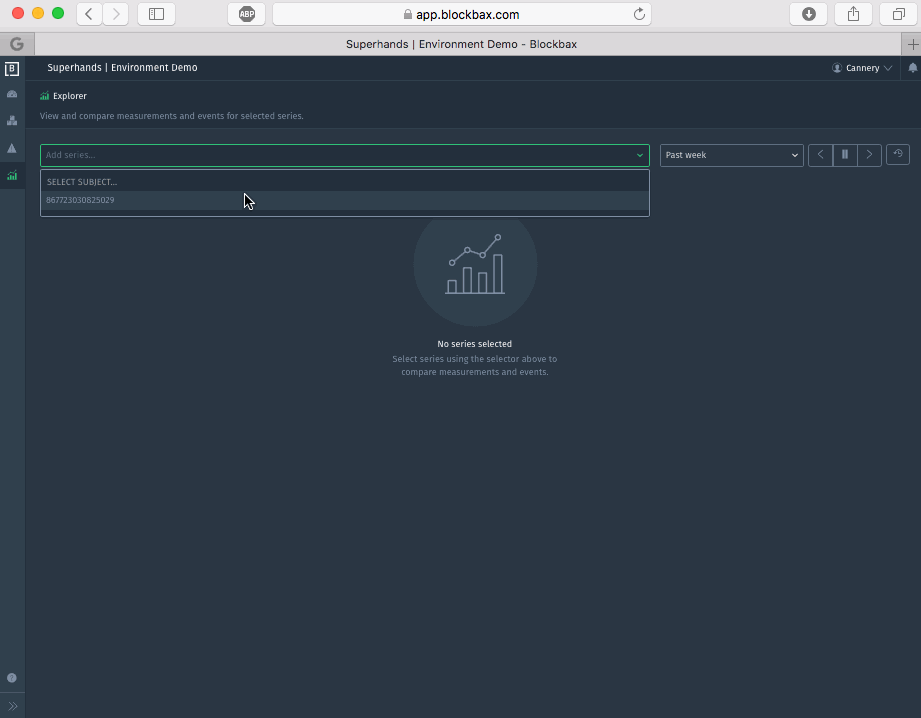Image resolution: width=921 pixels, height=718 pixels.
Task: Pause live updating
Action: [x=845, y=155]
